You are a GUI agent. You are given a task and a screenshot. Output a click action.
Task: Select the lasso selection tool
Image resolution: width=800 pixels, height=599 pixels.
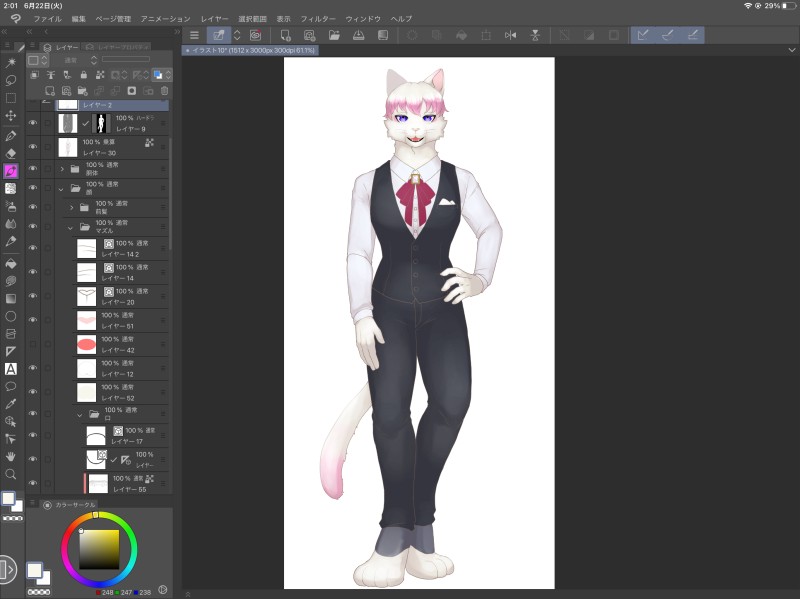11,80
